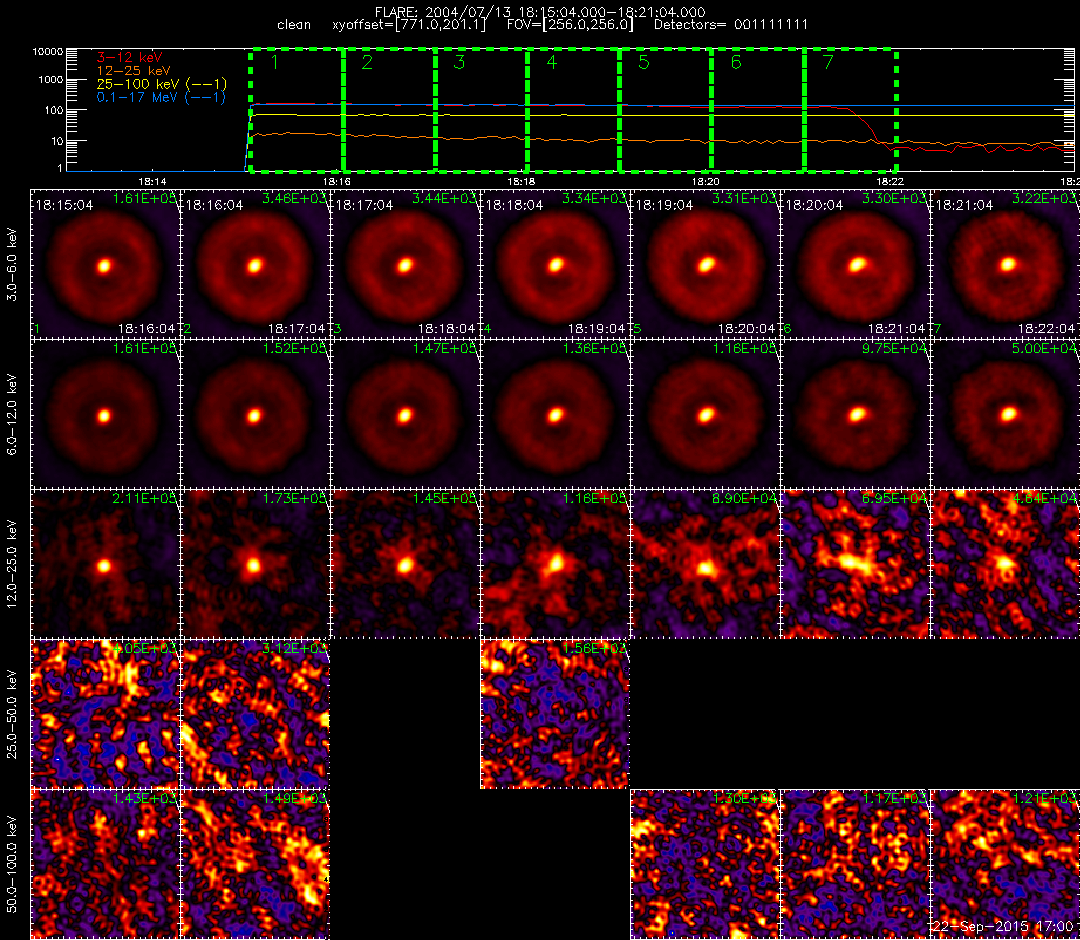Open the 3.0-6.0 keV image starting 18:19:04
The image size is (1080, 940).
coord(705,265)
